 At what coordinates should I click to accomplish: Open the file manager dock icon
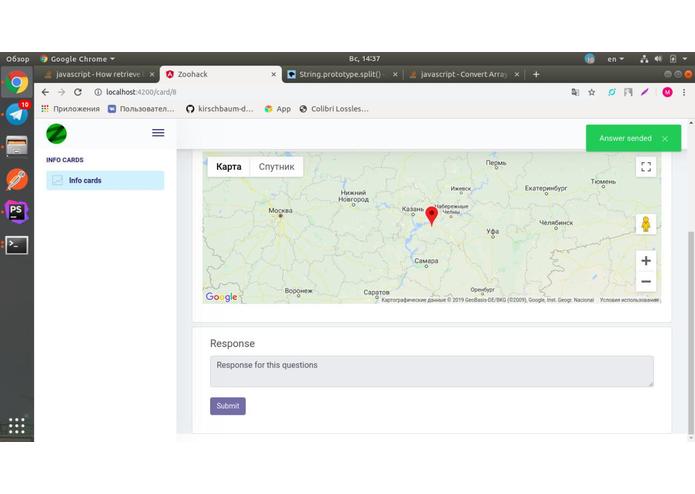click(x=17, y=146)
